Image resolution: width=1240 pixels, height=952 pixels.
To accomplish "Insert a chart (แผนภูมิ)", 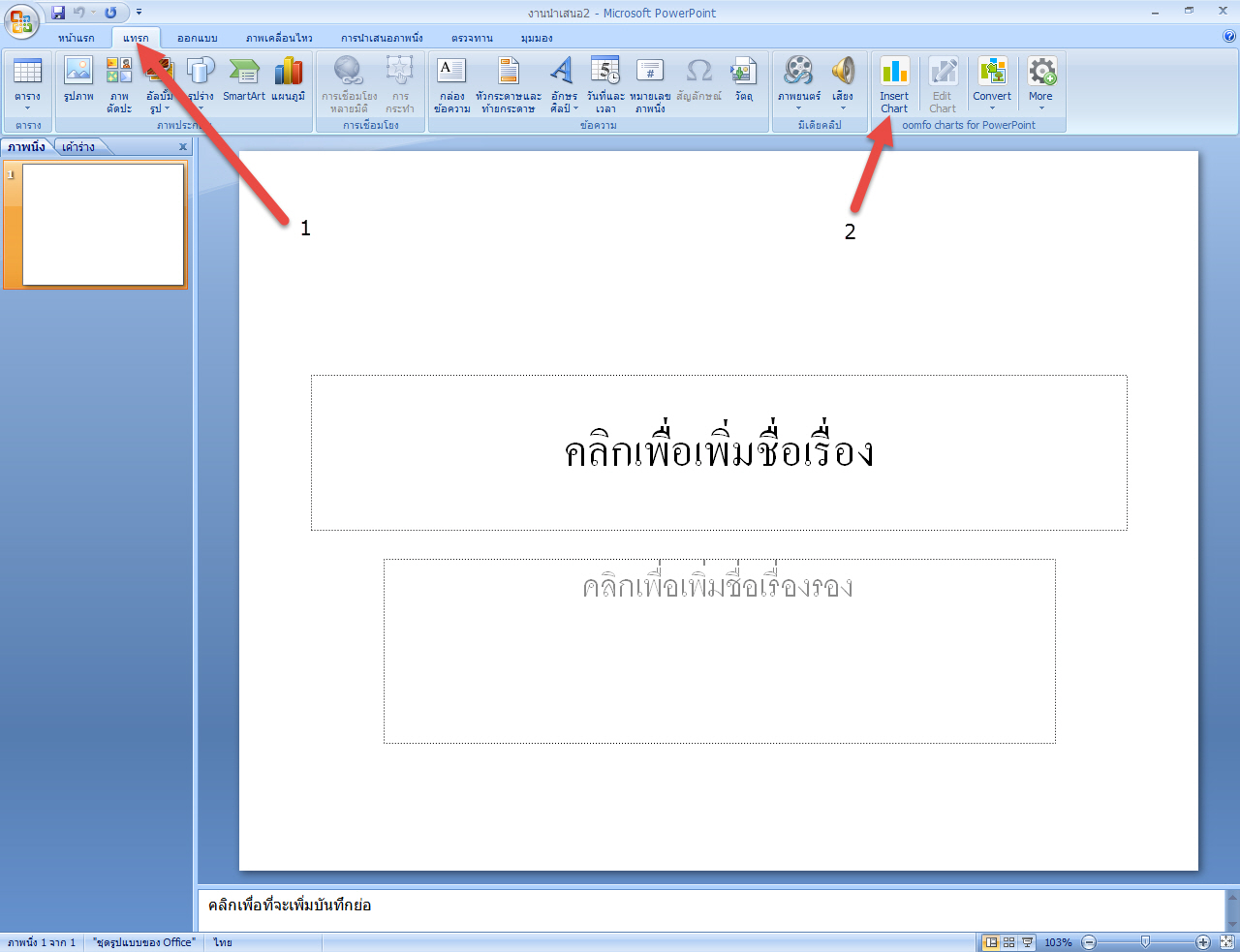I will tap(289, 82).
